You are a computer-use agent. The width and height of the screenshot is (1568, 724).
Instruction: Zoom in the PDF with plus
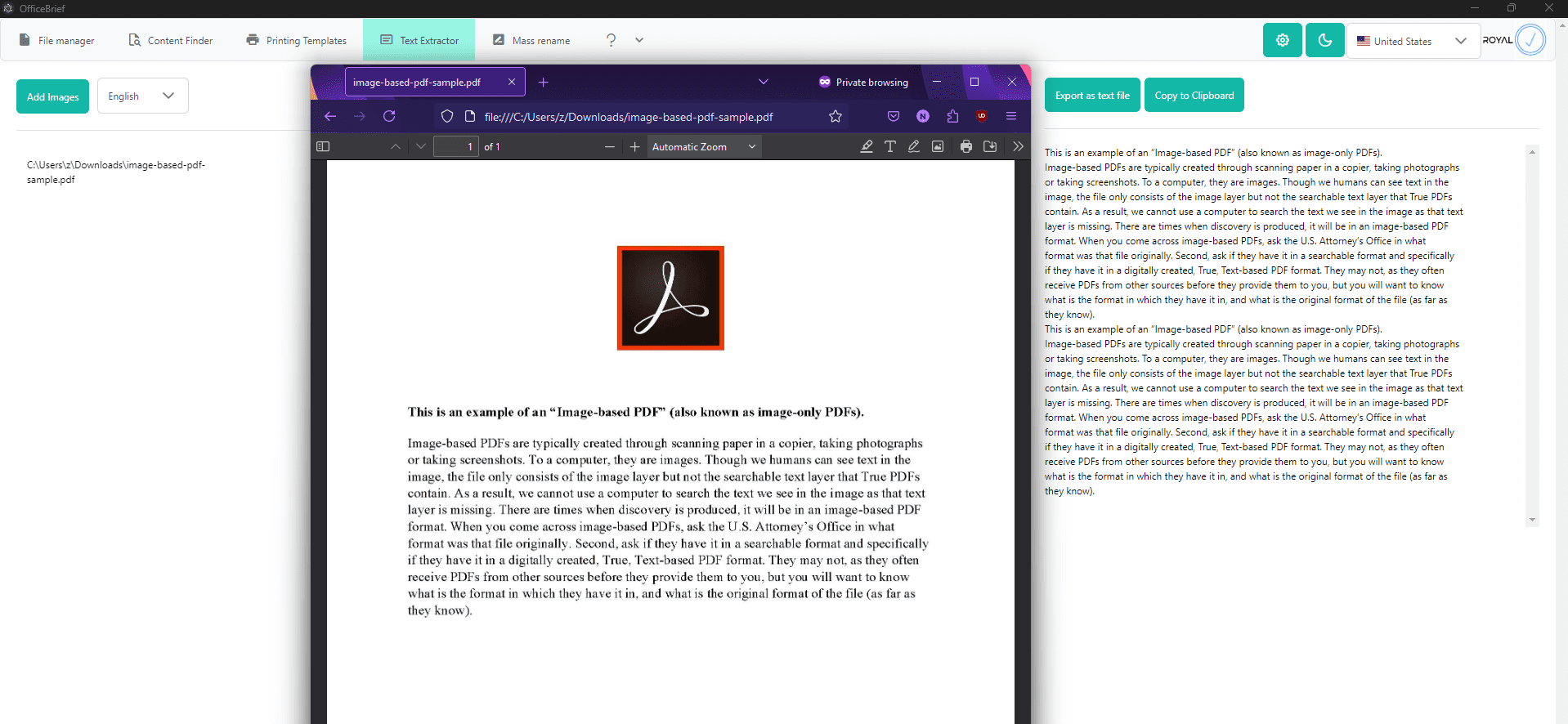(x=634, y=146)
